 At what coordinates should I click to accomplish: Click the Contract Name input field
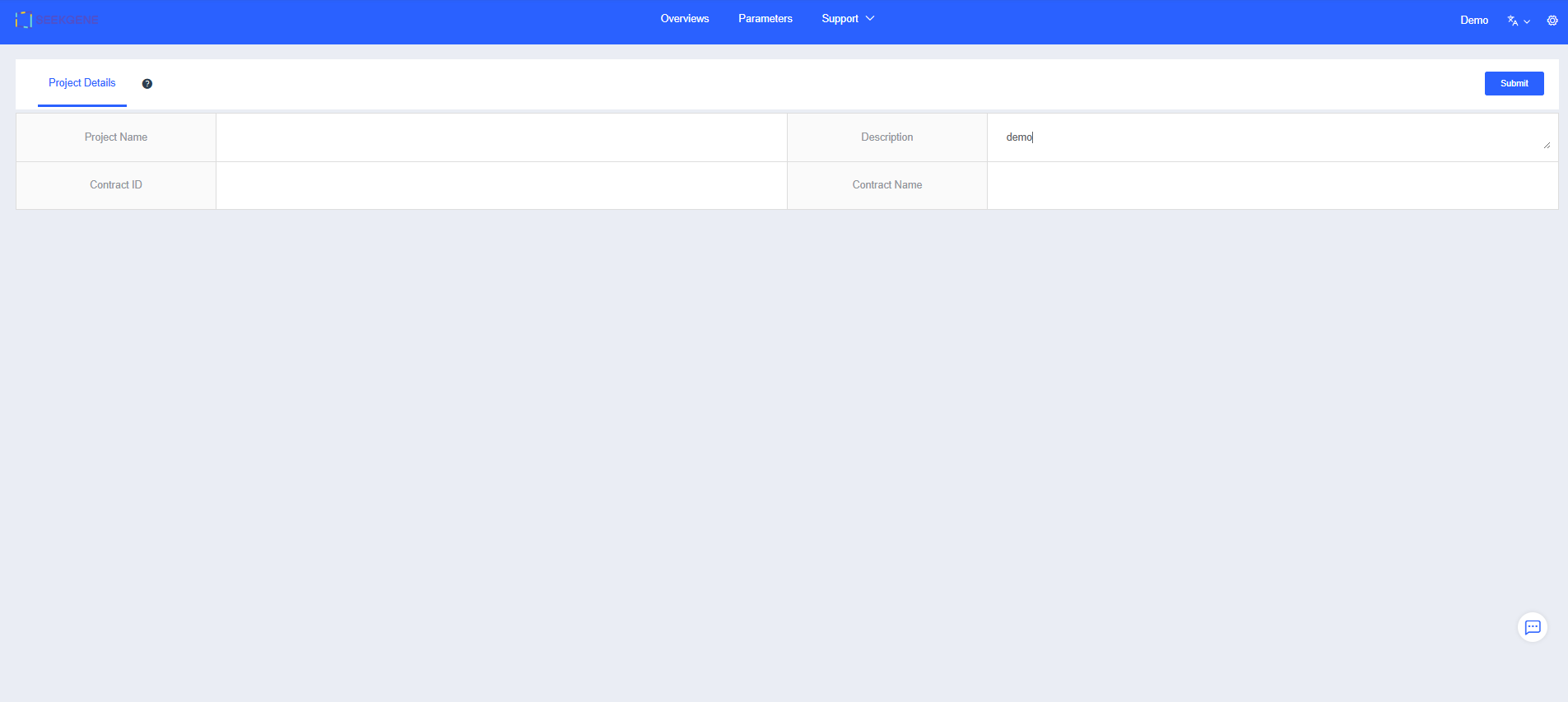(x=1272, y=185)
